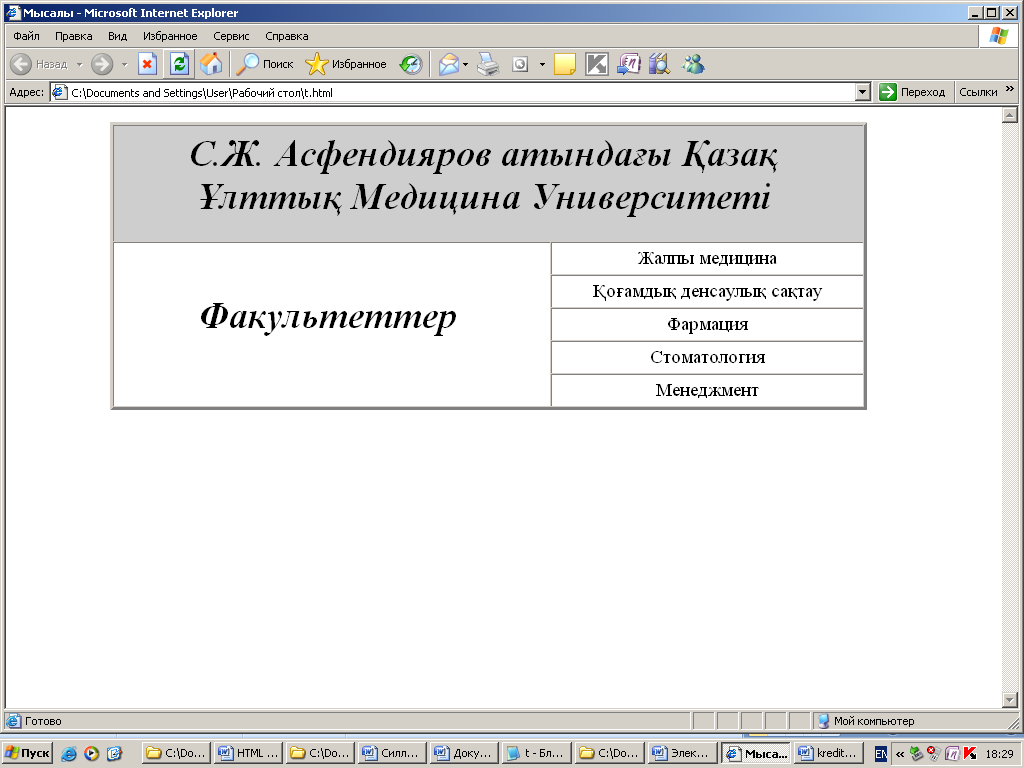The width and height of the screenshot is (1024, 768).
Task: Click the Research books-and-magnifier icon
Action: [660, 64]
